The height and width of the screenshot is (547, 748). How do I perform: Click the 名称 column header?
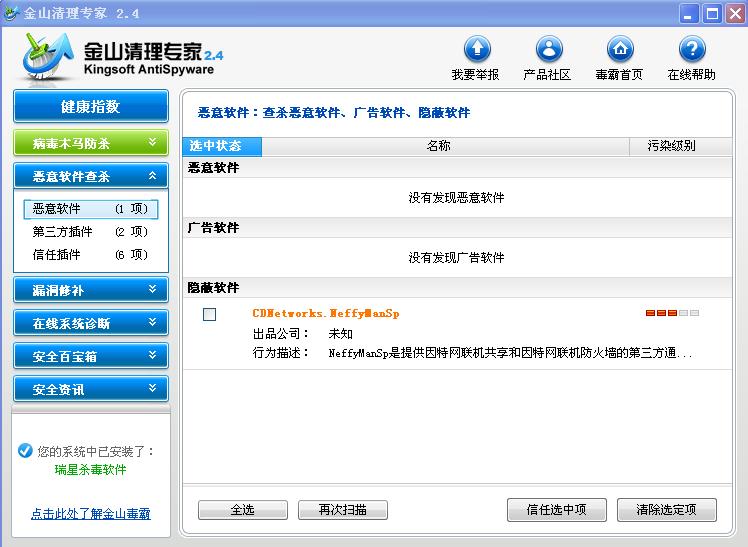[446, 146]
